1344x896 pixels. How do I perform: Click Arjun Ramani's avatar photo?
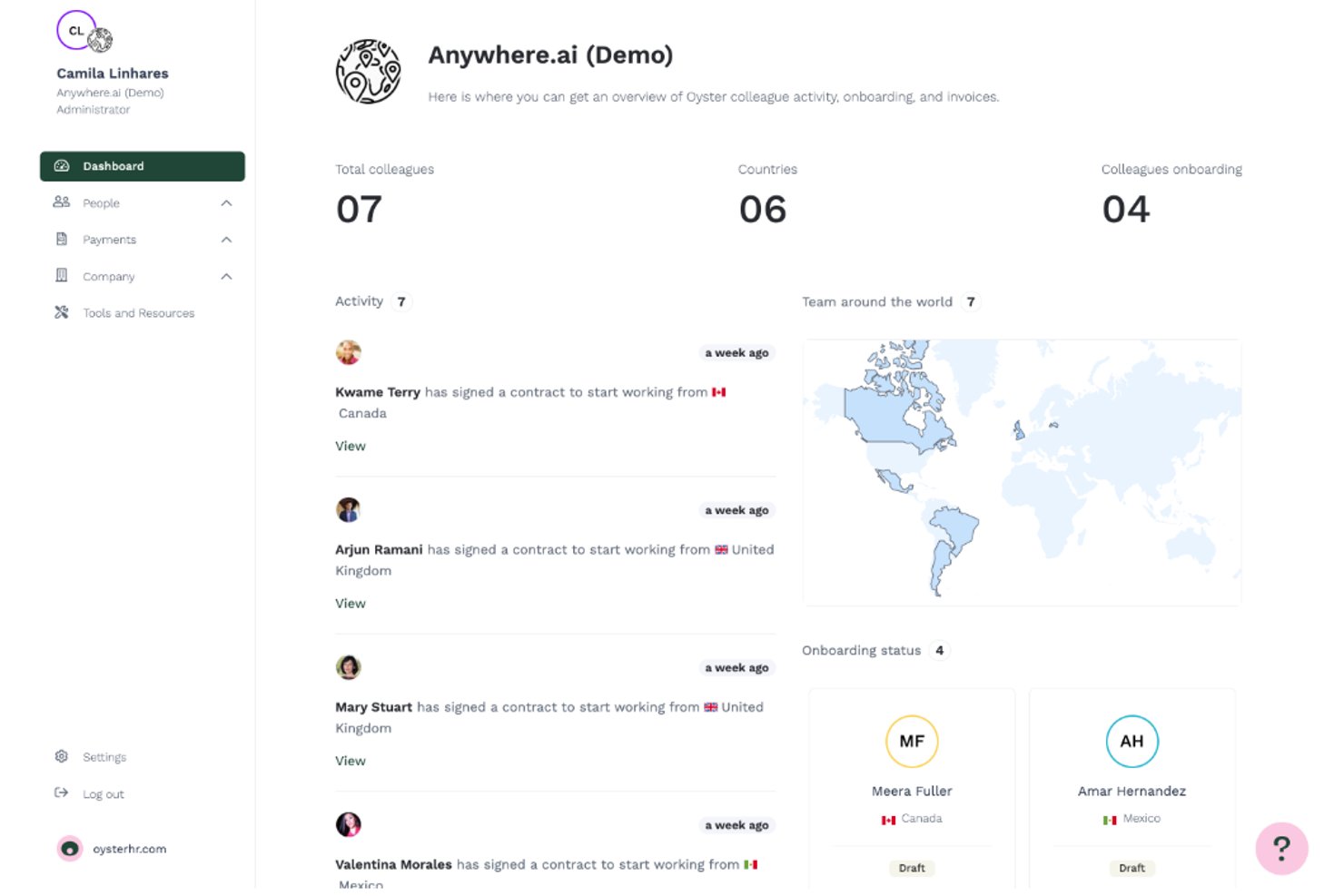coord(349,510)
